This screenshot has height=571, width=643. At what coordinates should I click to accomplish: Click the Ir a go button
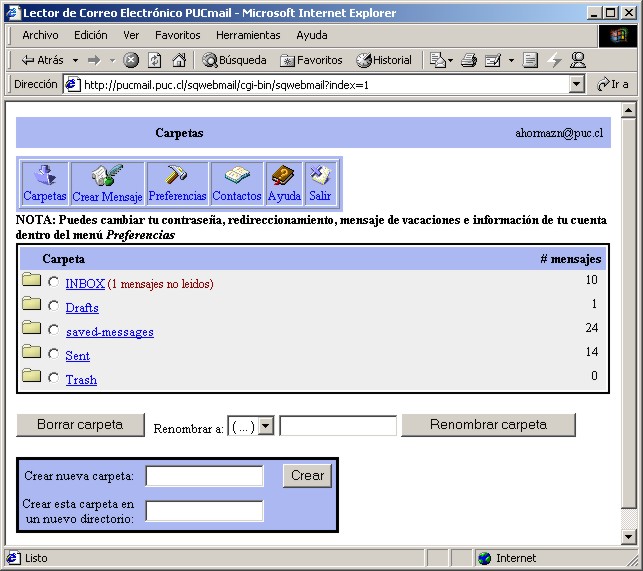(613, 85)
